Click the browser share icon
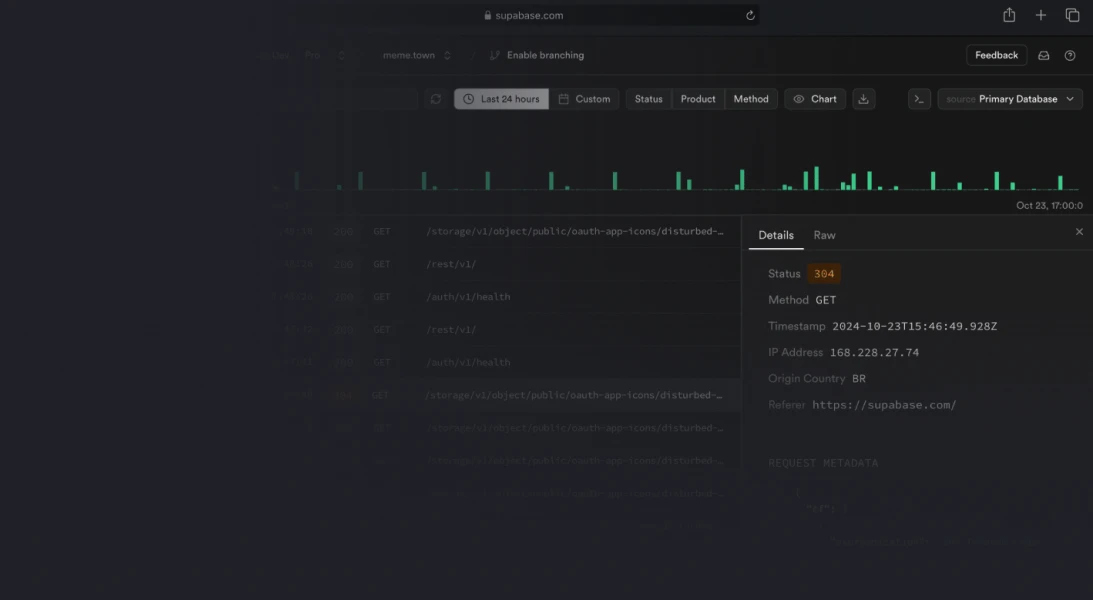This screenshot has height=600, width=1093. point(1009,15)
